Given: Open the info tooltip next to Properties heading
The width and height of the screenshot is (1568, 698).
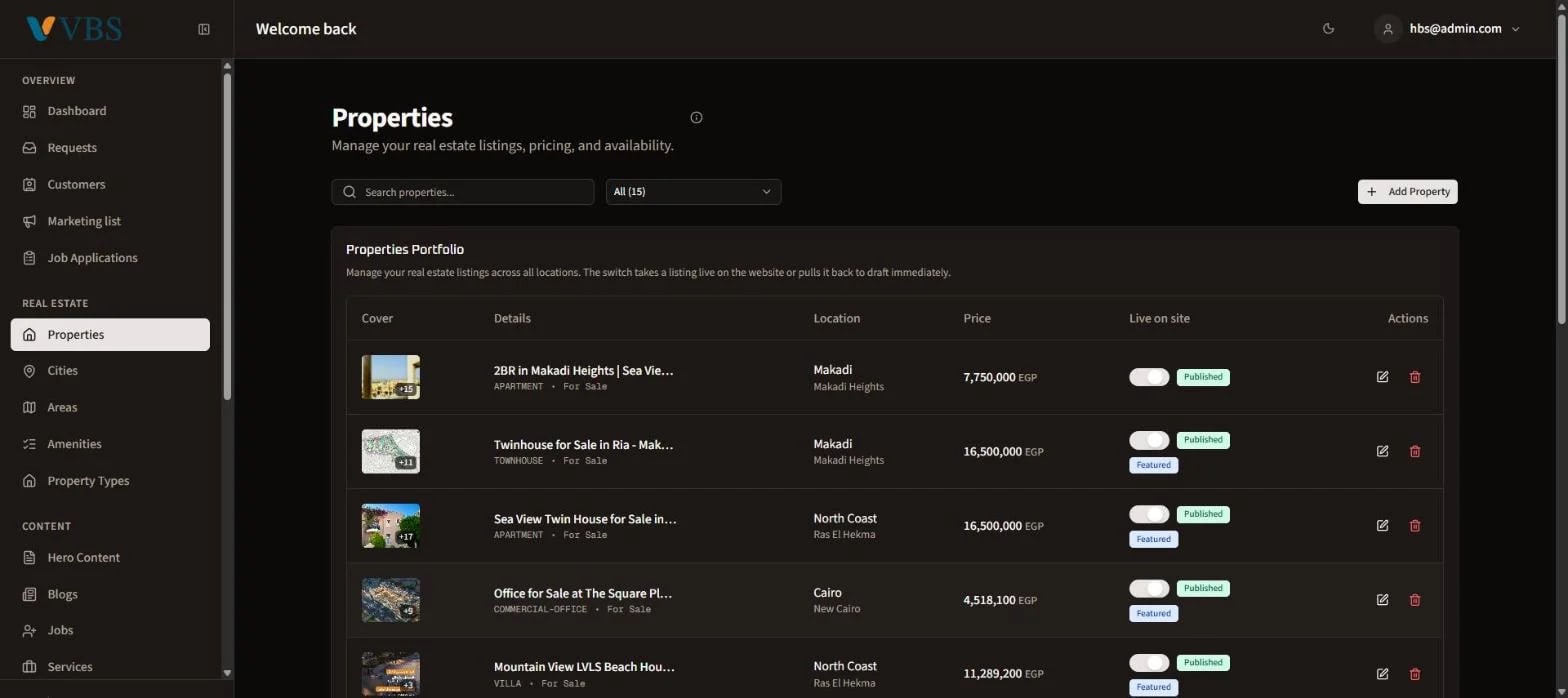Looking at the screenshot, I should click(697, 117).
